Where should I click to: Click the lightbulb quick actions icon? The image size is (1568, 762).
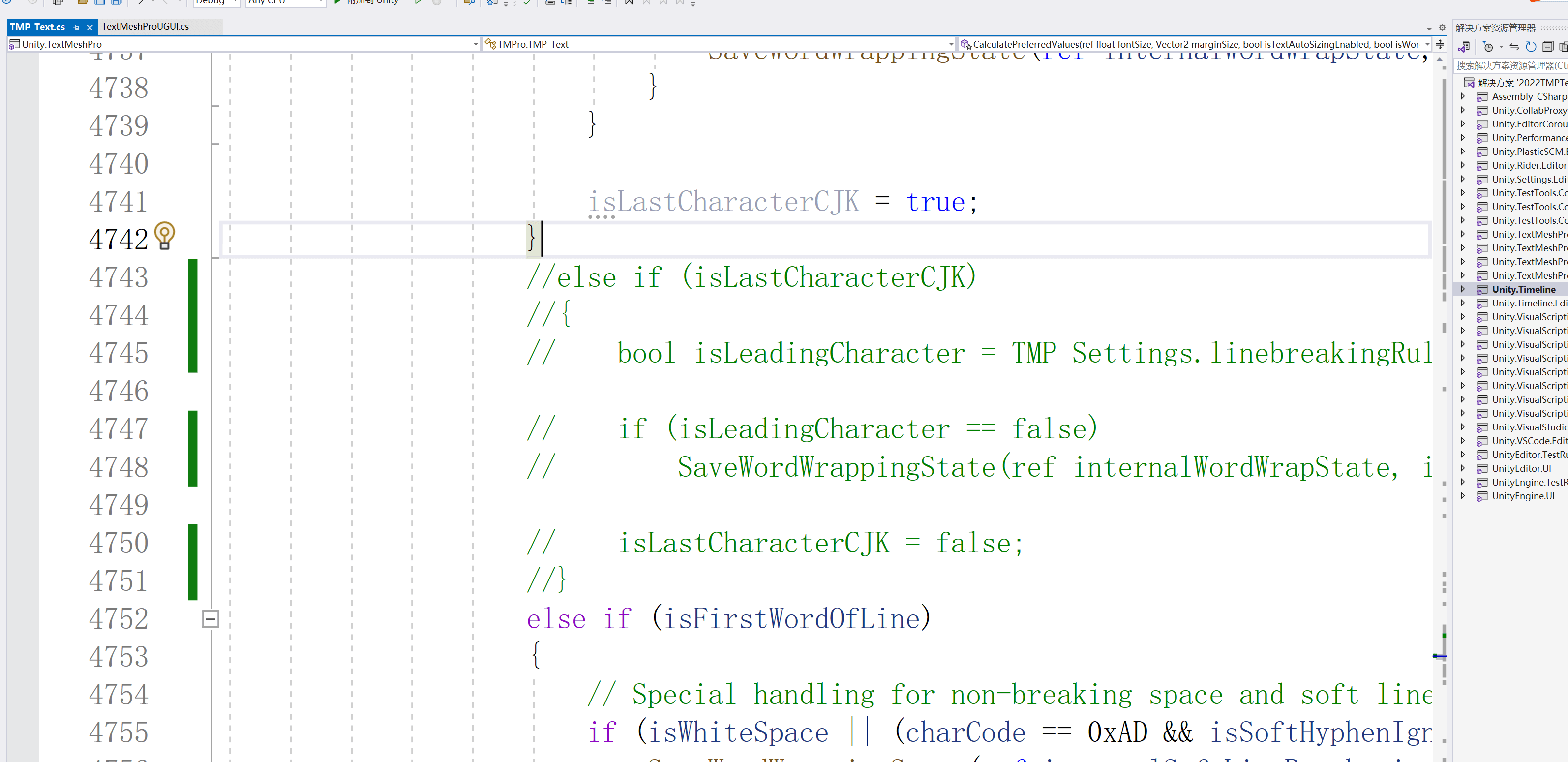(164, 235)
